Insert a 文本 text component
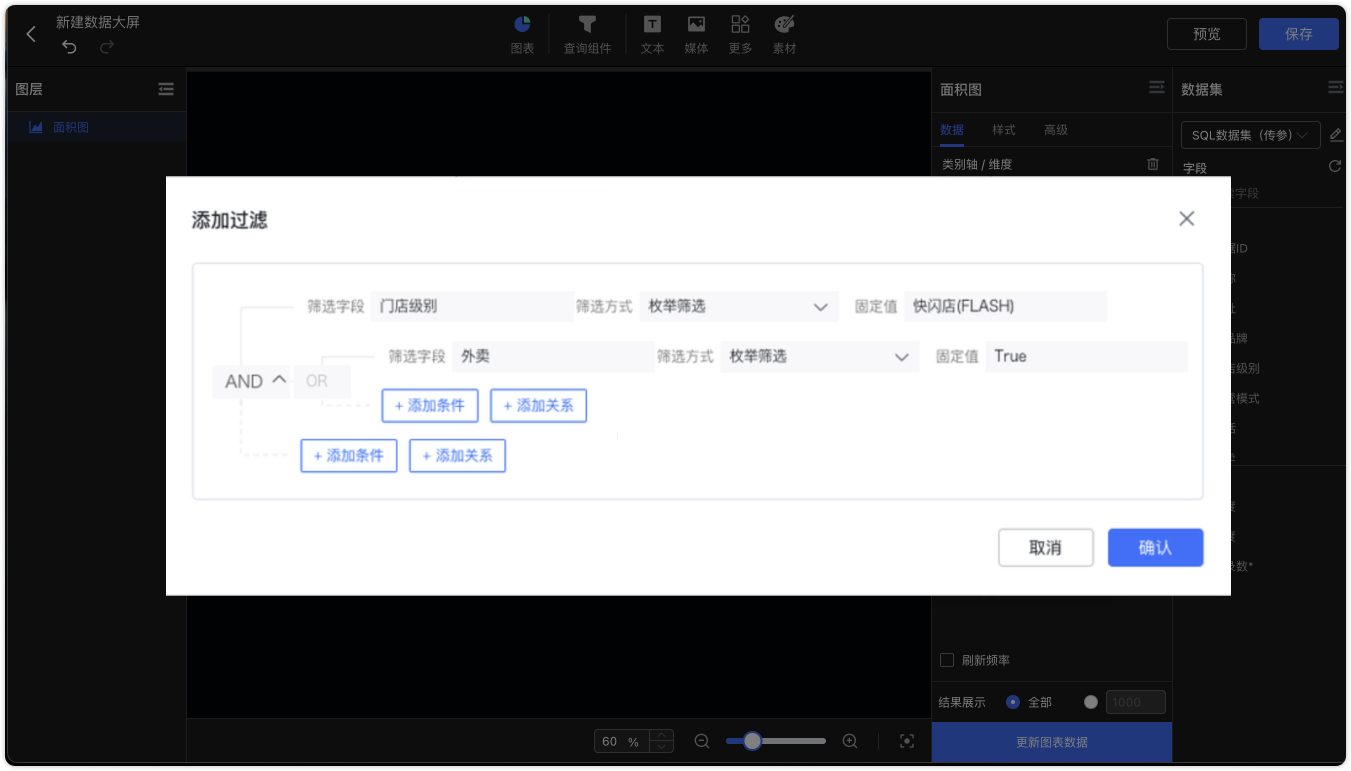The width and height of the screenshot is (1351, 771). [x=652, y=34]
